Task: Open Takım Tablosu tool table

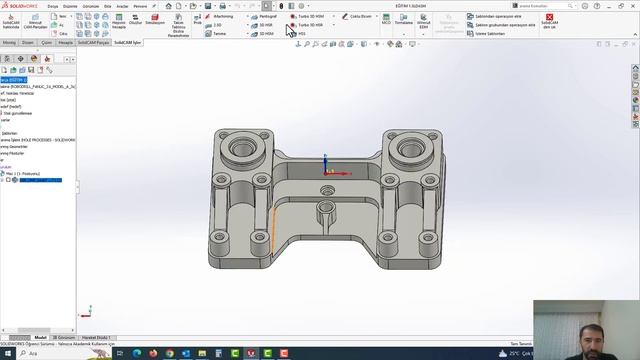Action: (178, 25)
